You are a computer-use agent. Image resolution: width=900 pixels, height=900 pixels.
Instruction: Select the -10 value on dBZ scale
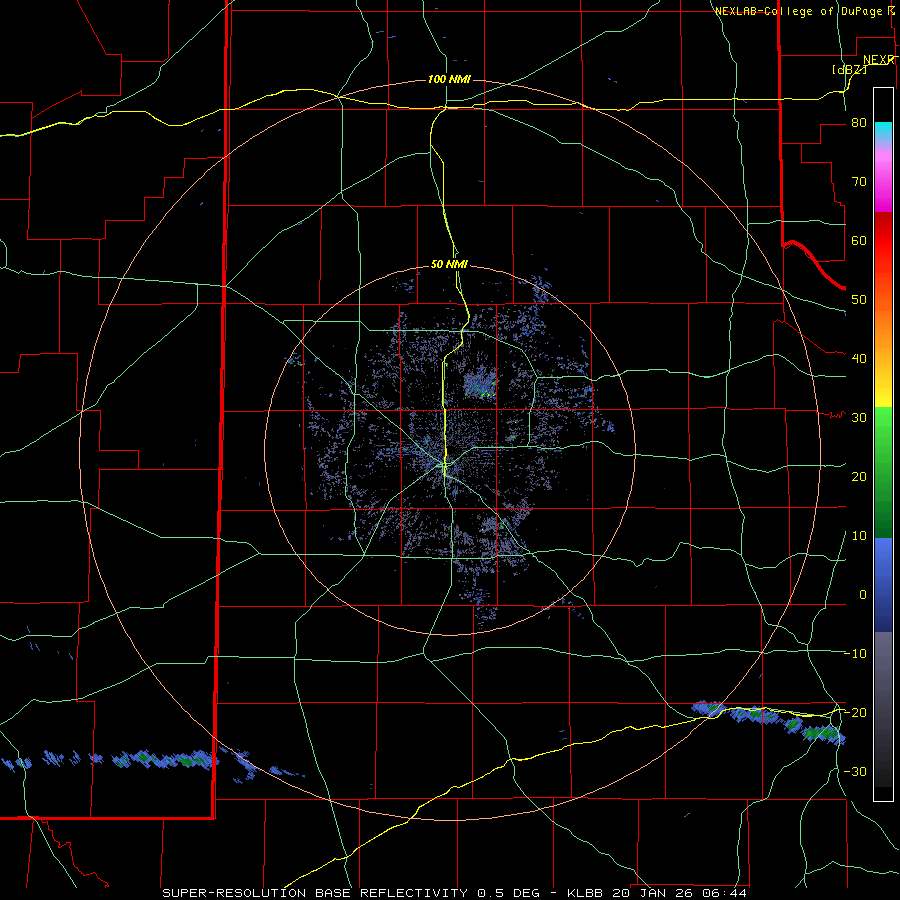pos(856,654)
